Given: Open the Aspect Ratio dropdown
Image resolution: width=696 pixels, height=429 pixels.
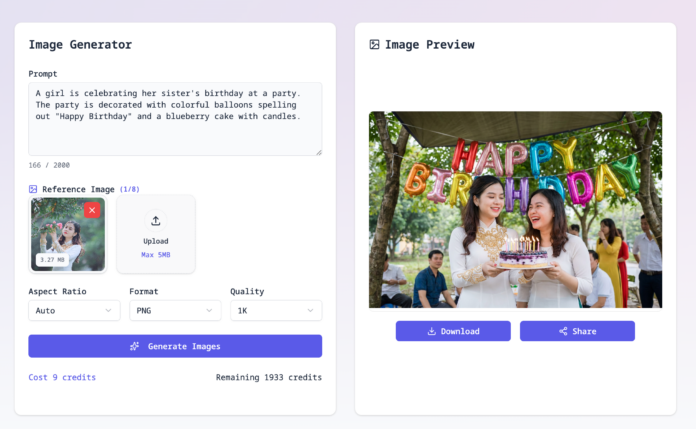Looking at the screenshot, I should pos(74,311).
